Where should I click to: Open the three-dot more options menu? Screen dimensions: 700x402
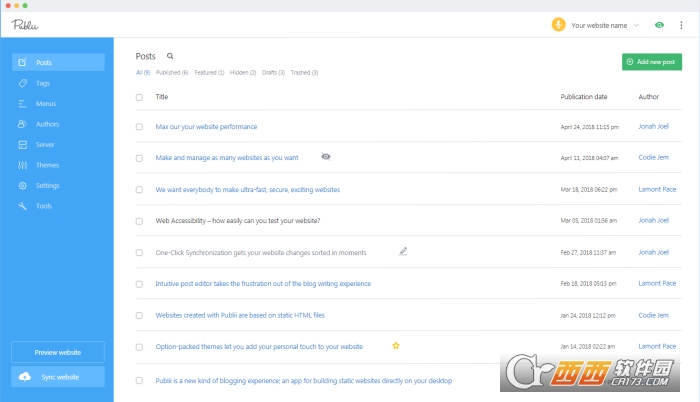(682, 25)
